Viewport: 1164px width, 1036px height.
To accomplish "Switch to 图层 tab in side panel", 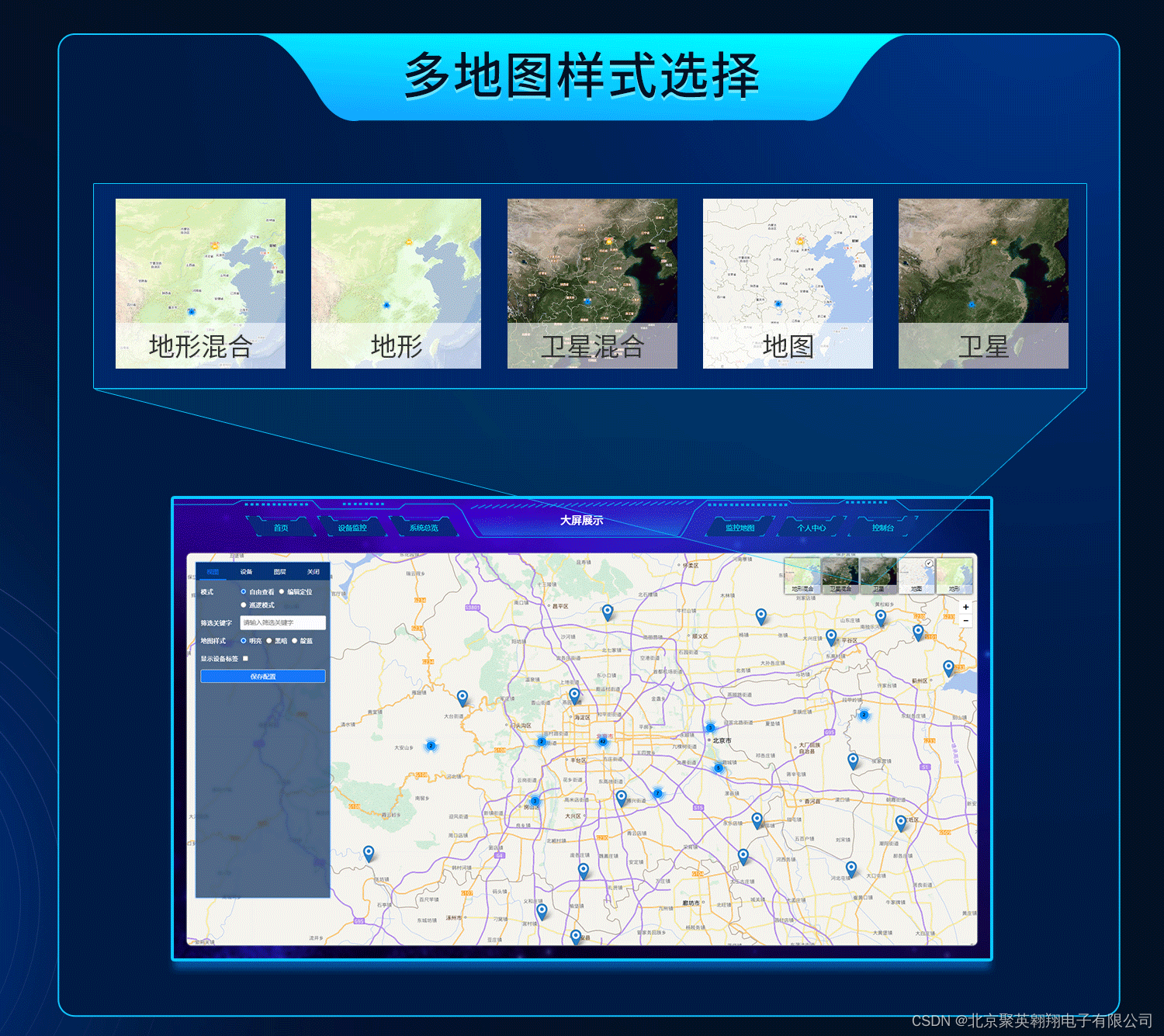I will (279, 572).
